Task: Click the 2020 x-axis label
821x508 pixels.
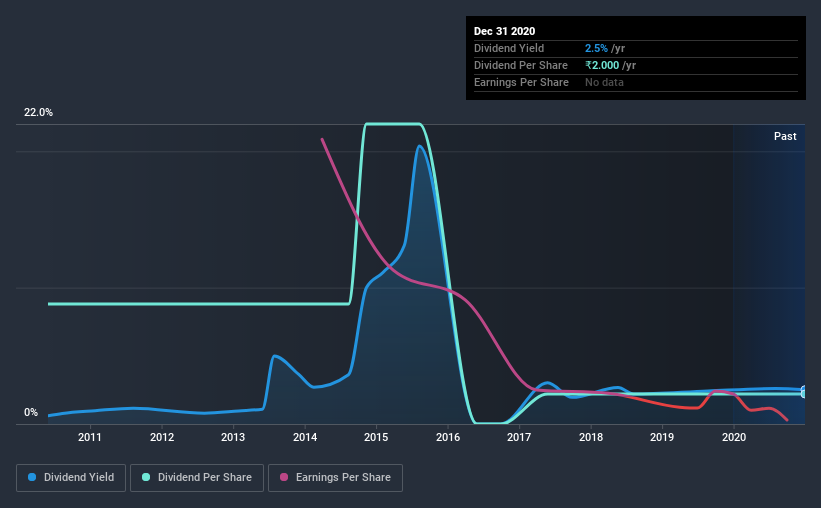Action: 734,437
